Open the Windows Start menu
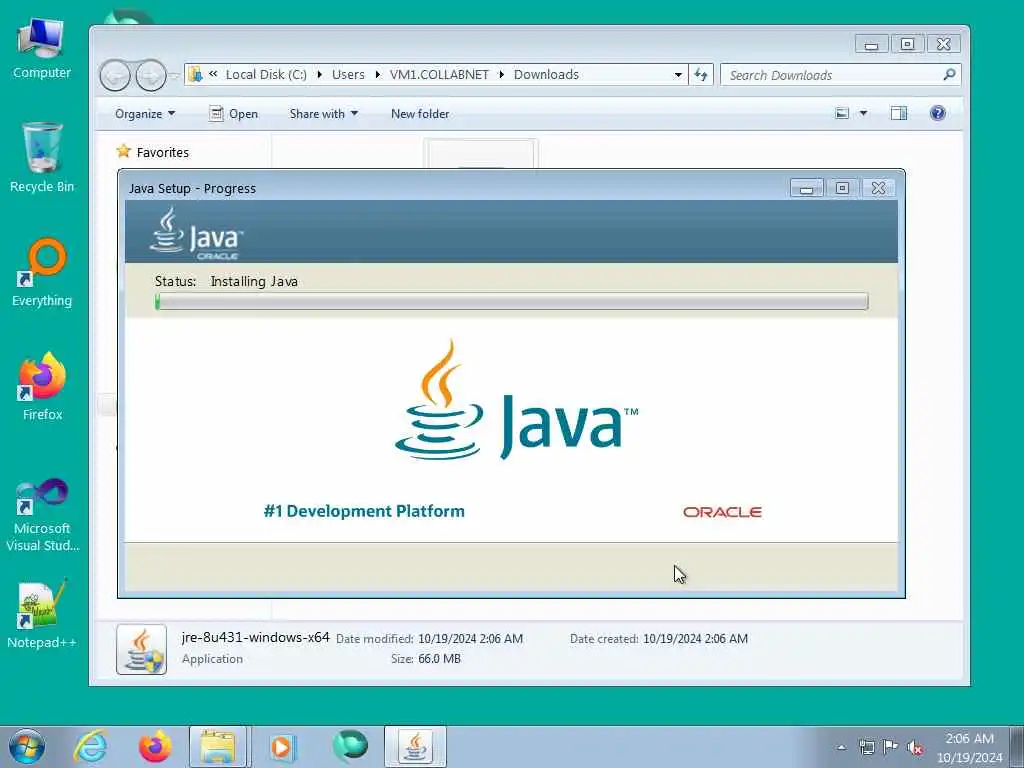Viewport: 1024px width, 768px height. [x=27, y=747]
